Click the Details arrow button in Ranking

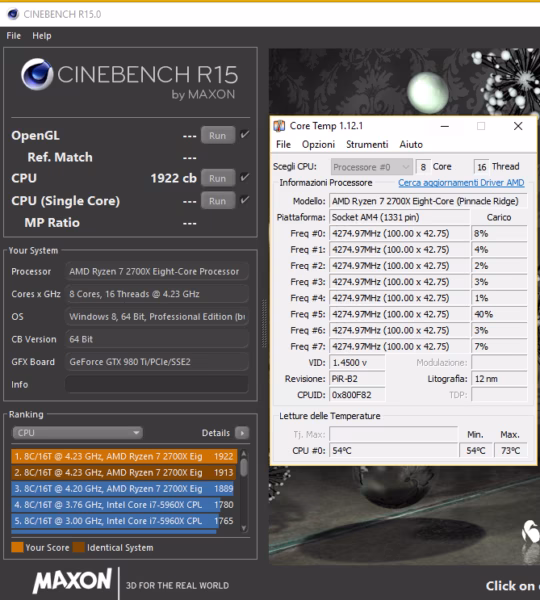(242, 433)
